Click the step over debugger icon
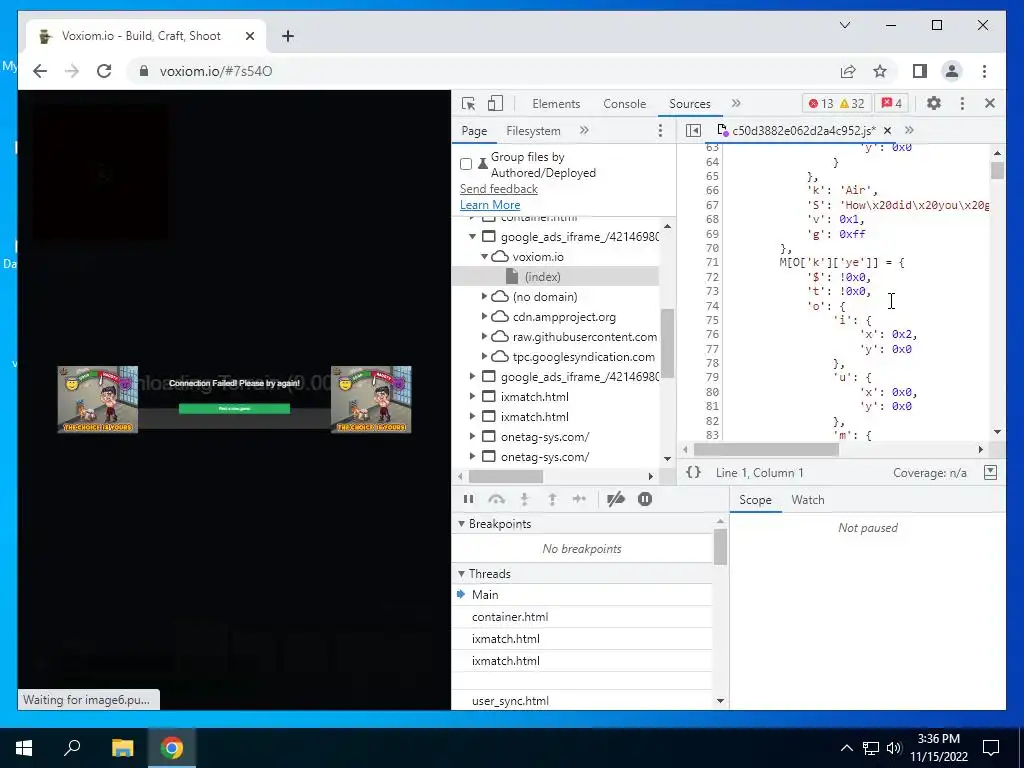Viewport: 1024px width, 768px height. 496,499
